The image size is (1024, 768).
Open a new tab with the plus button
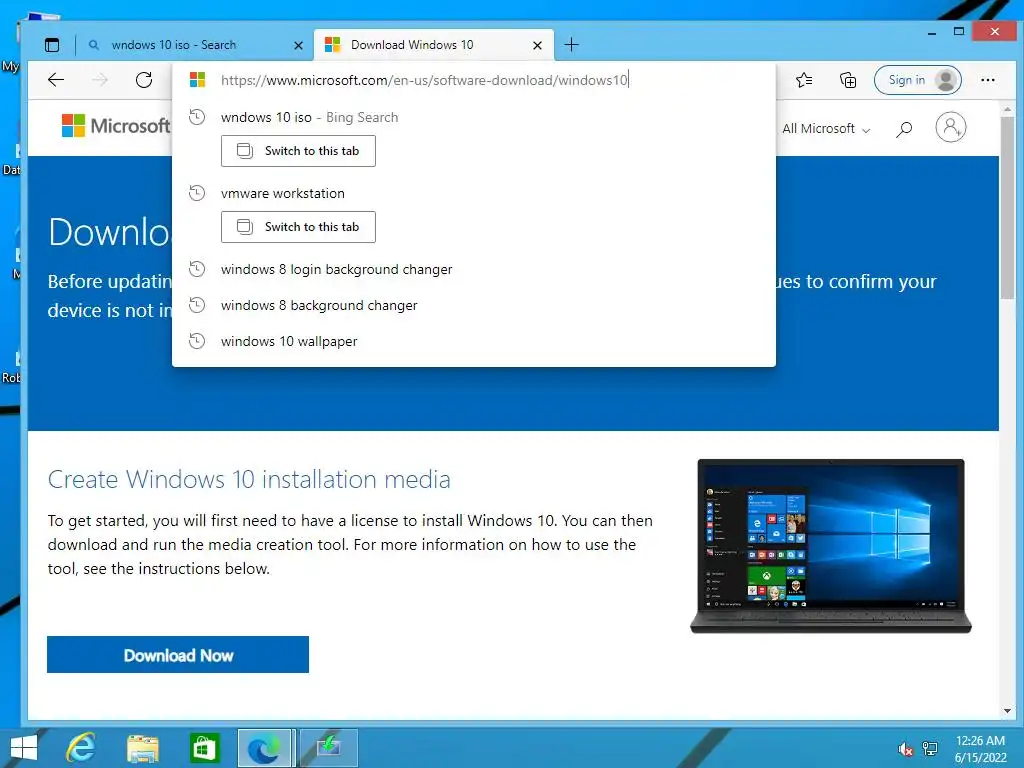pos(571,44)
